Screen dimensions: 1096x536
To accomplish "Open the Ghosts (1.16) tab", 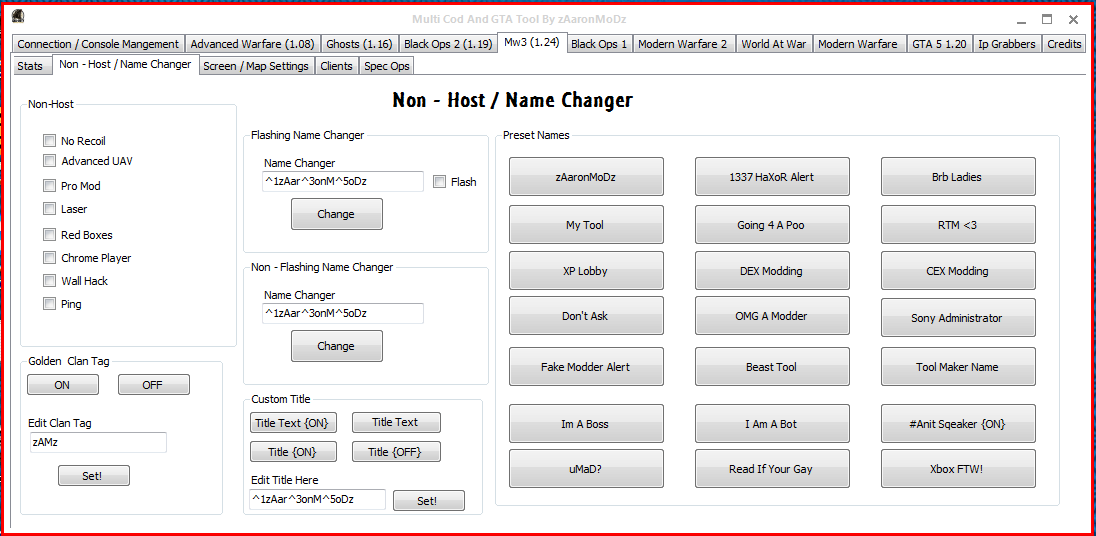I will tap(359, 44).
